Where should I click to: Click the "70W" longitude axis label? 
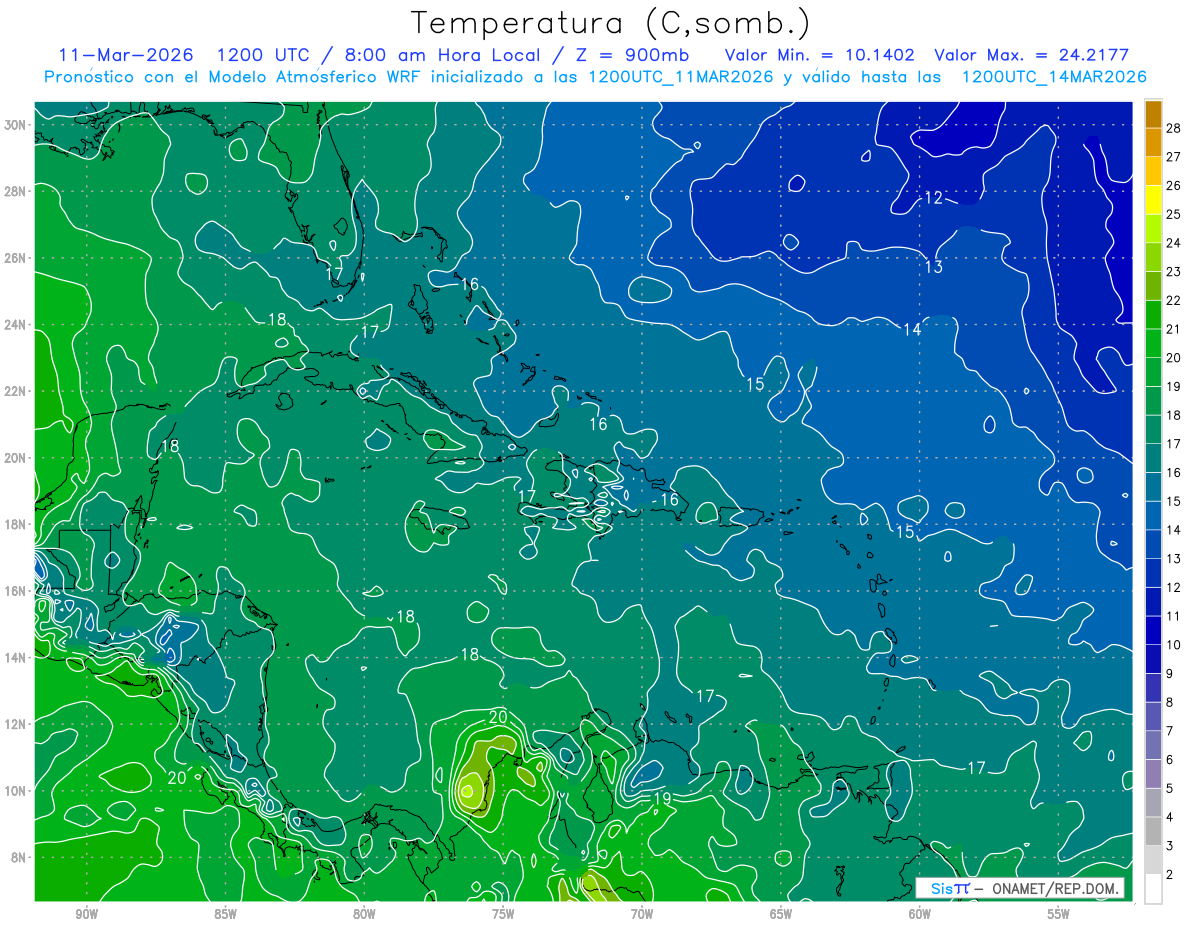pos(642,914)
